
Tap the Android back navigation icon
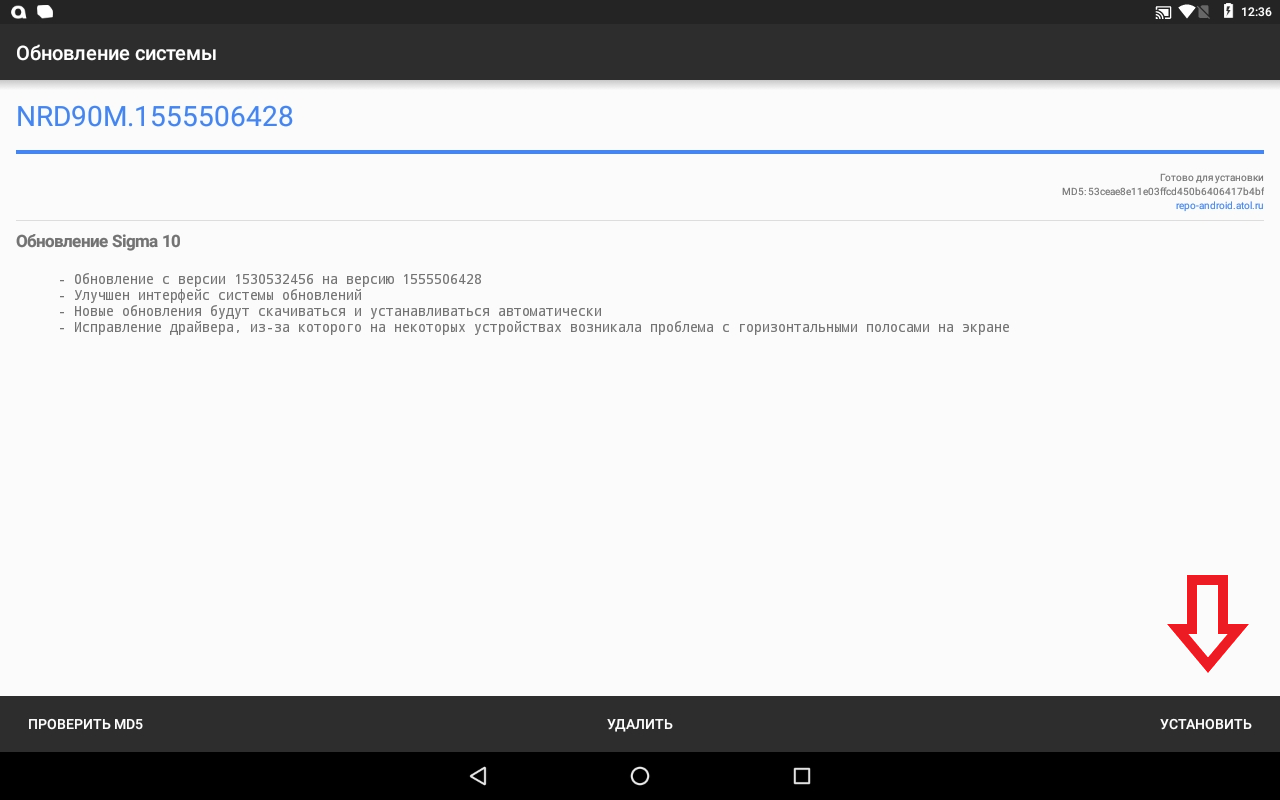pos(478,775)
